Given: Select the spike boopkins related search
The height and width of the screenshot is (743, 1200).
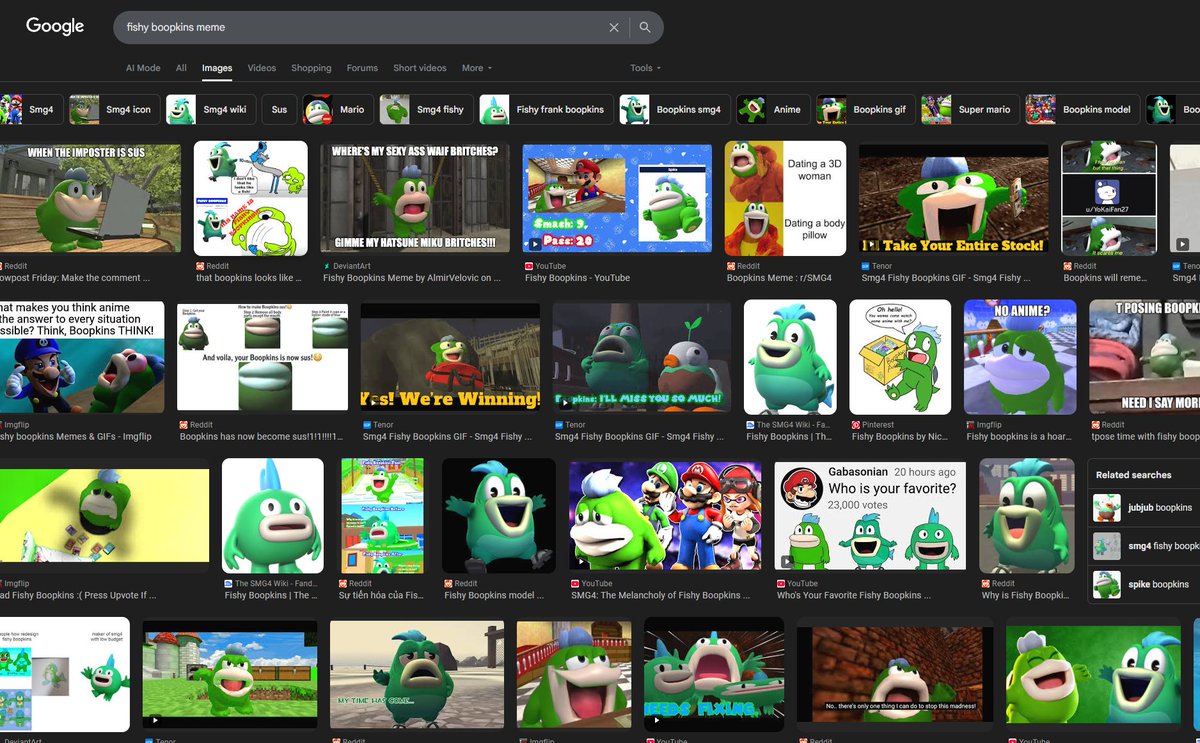Looking at the screenshot, I should pyautogui.click(x=1144, y=584).
